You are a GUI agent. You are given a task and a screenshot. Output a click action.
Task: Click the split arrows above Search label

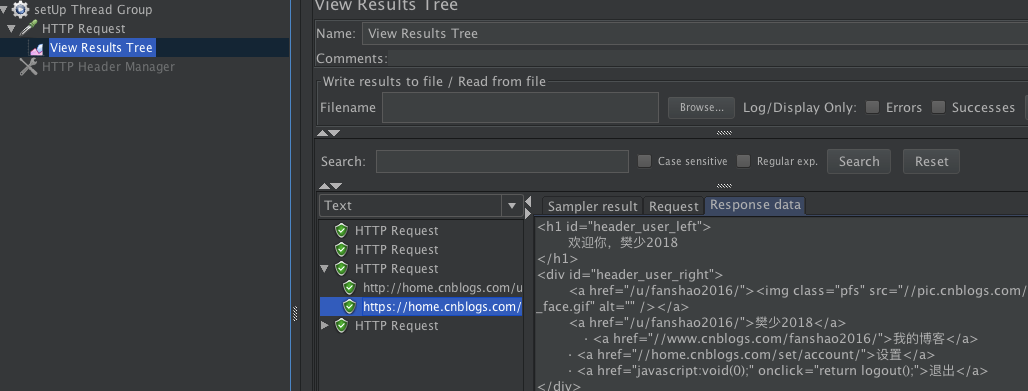(x=329, y=133)
